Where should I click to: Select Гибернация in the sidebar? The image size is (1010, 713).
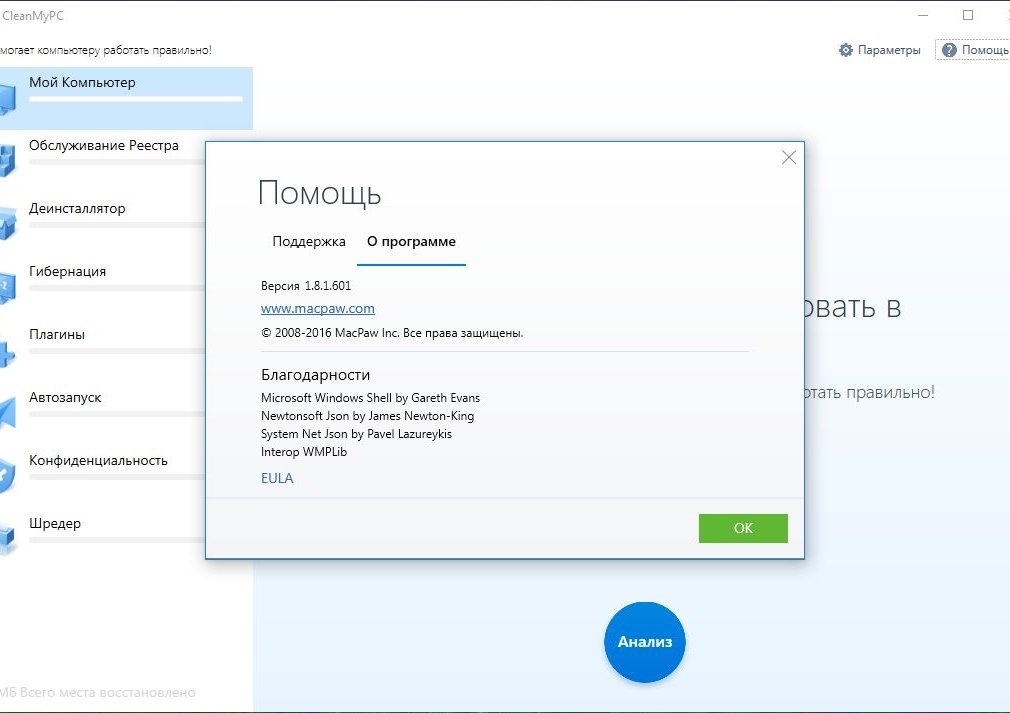[68, 271]
